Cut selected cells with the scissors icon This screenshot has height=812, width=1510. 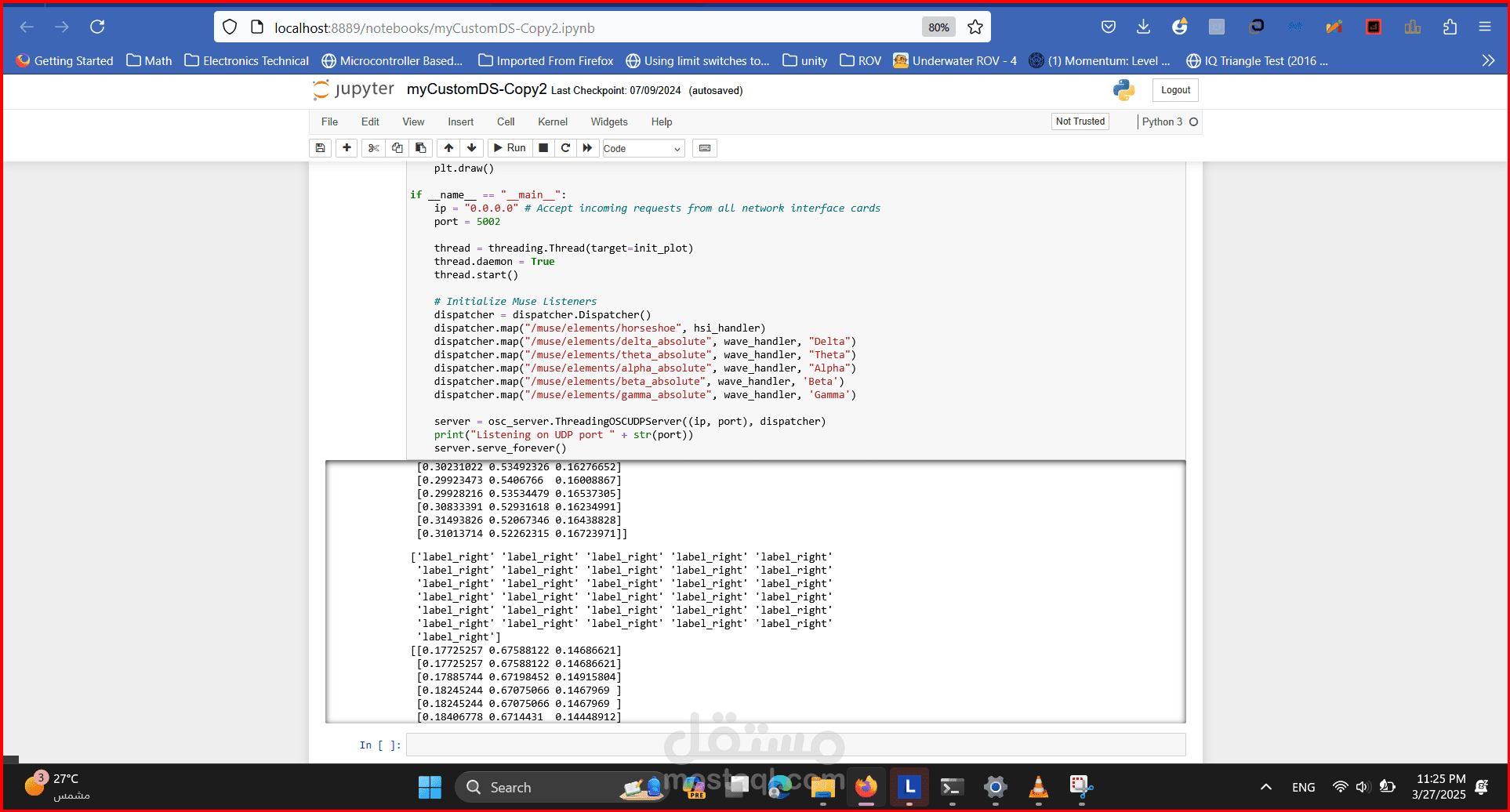(x=373, y=148)
